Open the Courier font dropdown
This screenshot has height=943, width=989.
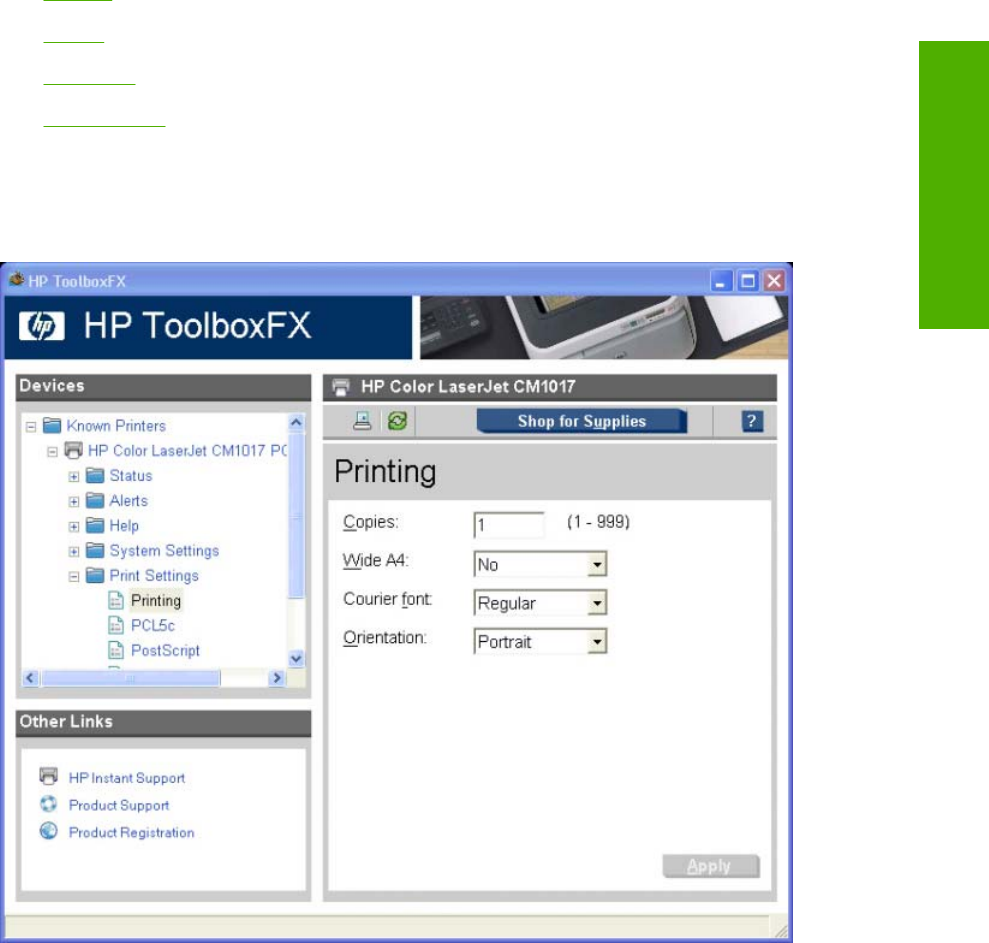[x=597, y=604]
